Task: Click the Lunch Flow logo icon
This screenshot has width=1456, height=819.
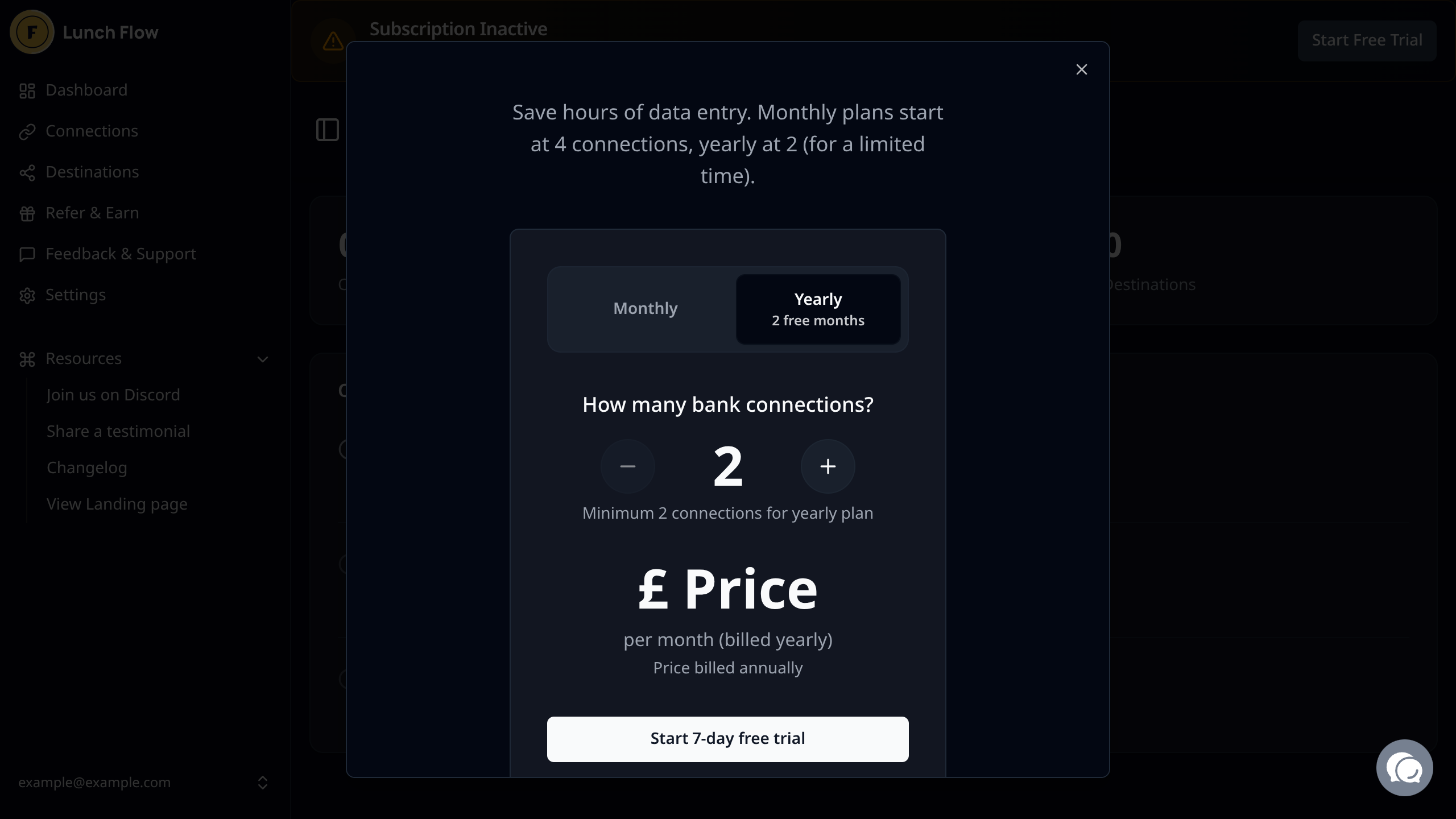Action: pos(32,32)
